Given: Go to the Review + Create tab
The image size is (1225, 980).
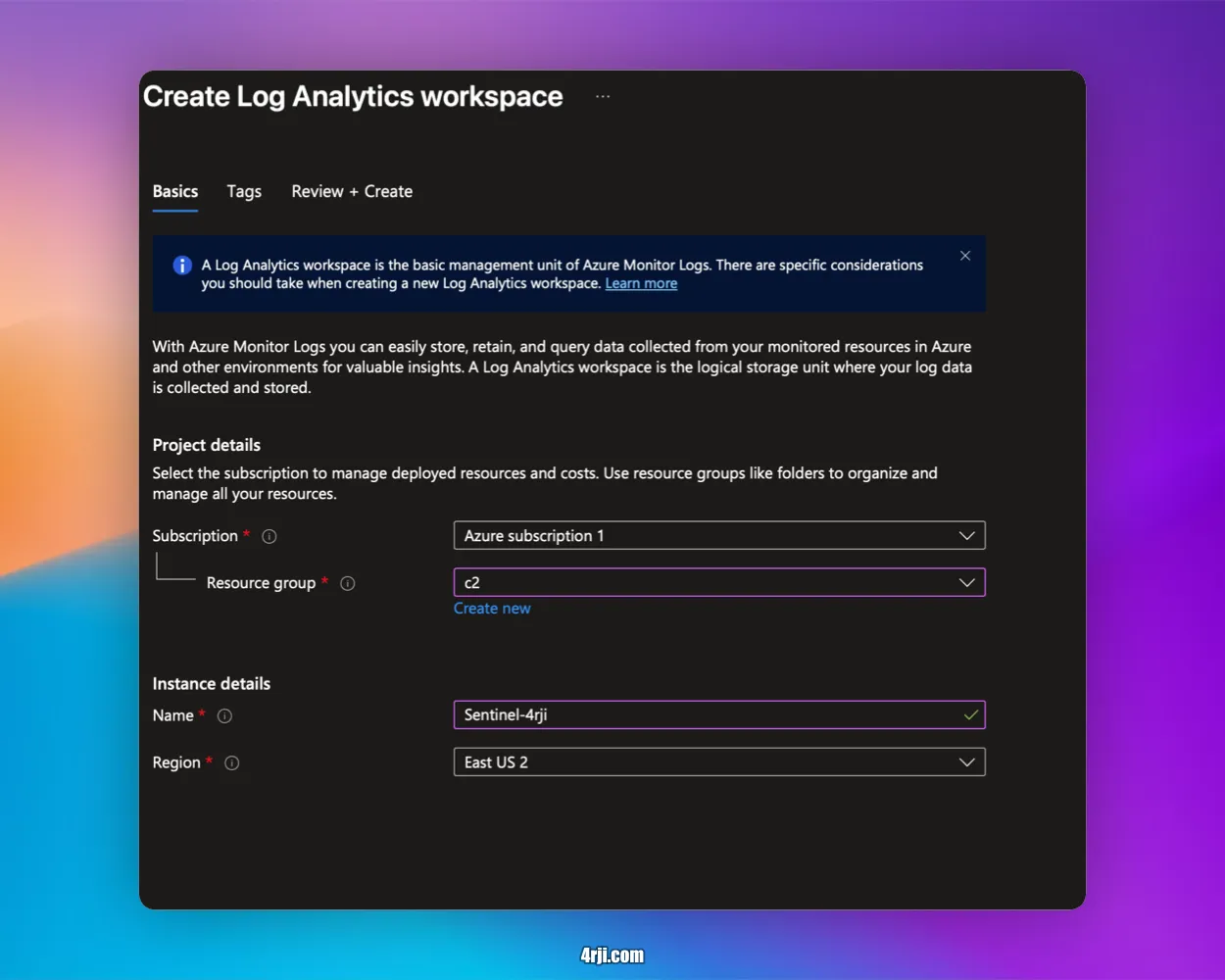Looking at the screenshot, I should [352, 192].
